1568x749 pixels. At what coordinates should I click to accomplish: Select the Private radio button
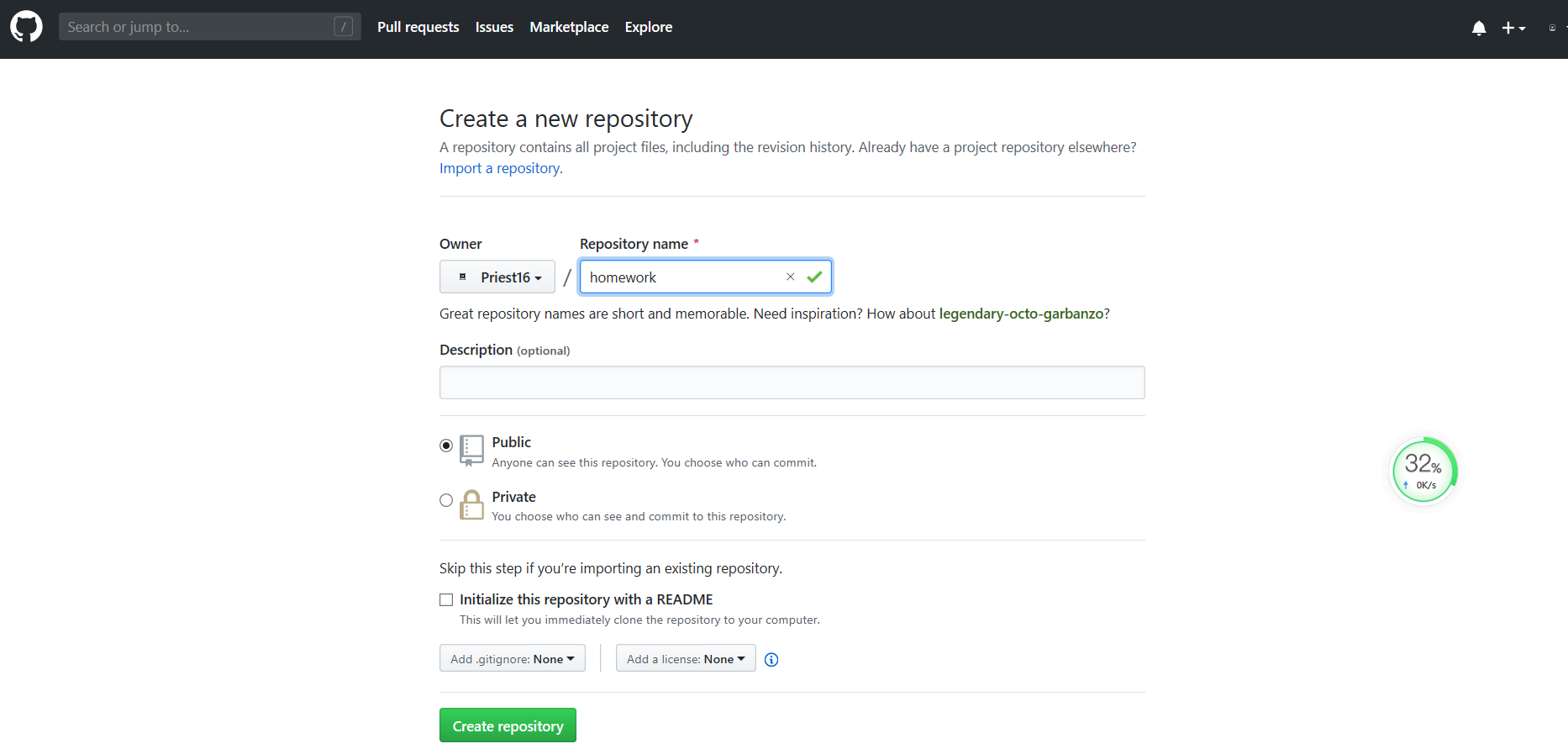(446, 500)
